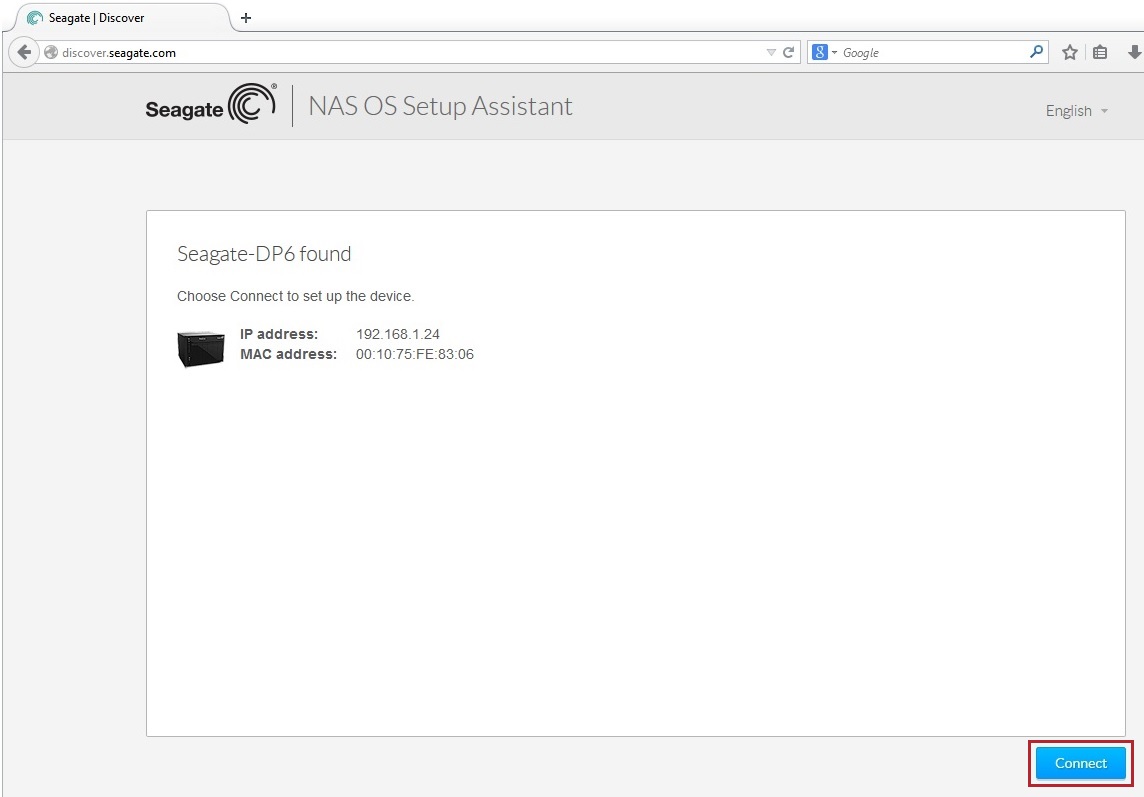Click the MAC address 00:10:75:FE:83:06
Screen dimensions: 1144x797
click(x=414, y=355)
